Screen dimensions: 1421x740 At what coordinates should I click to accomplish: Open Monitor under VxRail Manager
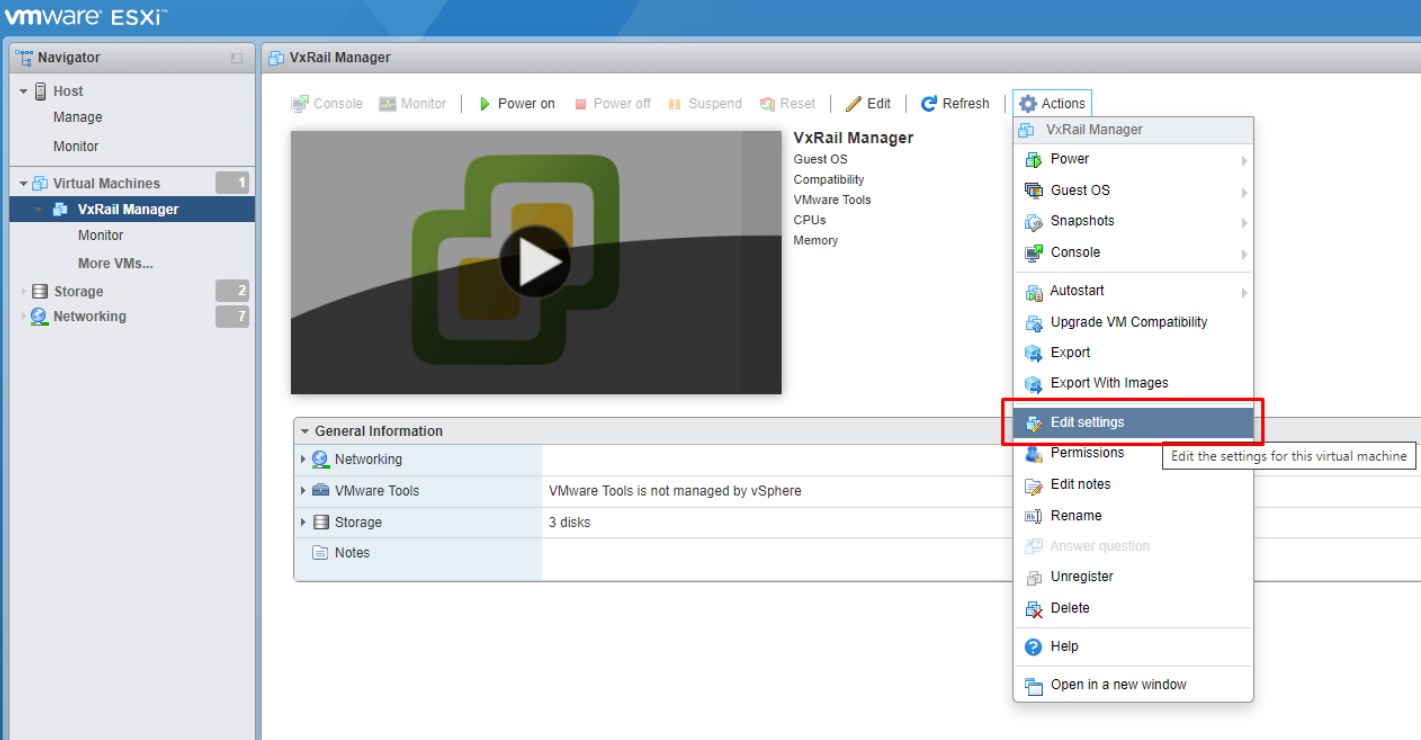pos(100,235)
